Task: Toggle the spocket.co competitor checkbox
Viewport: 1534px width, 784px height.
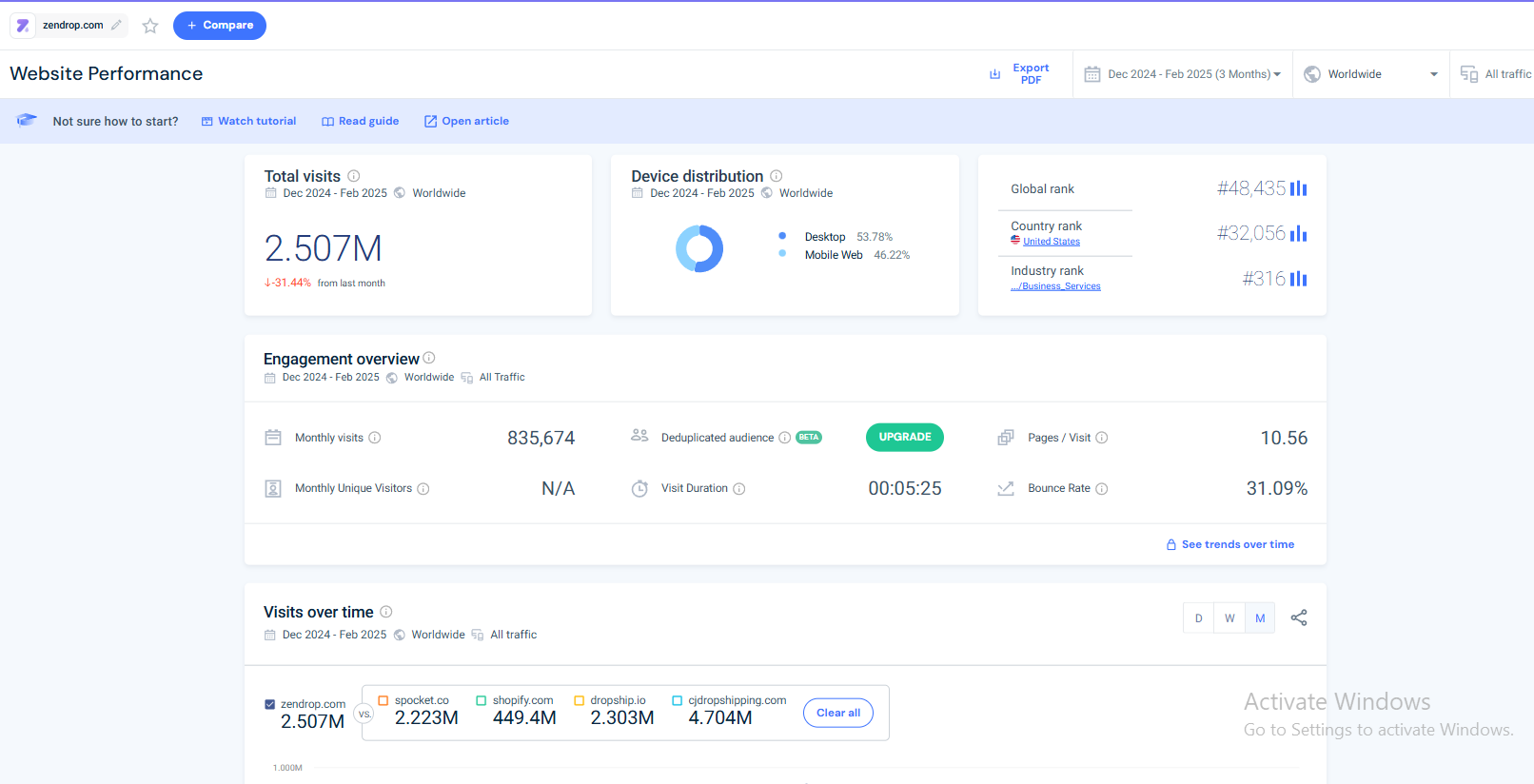Action: pyautogui.click(x=383, y=700)
